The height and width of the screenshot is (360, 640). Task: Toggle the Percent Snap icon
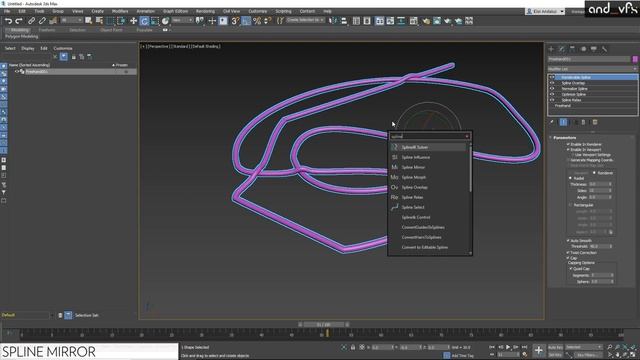tap(257, 21)
